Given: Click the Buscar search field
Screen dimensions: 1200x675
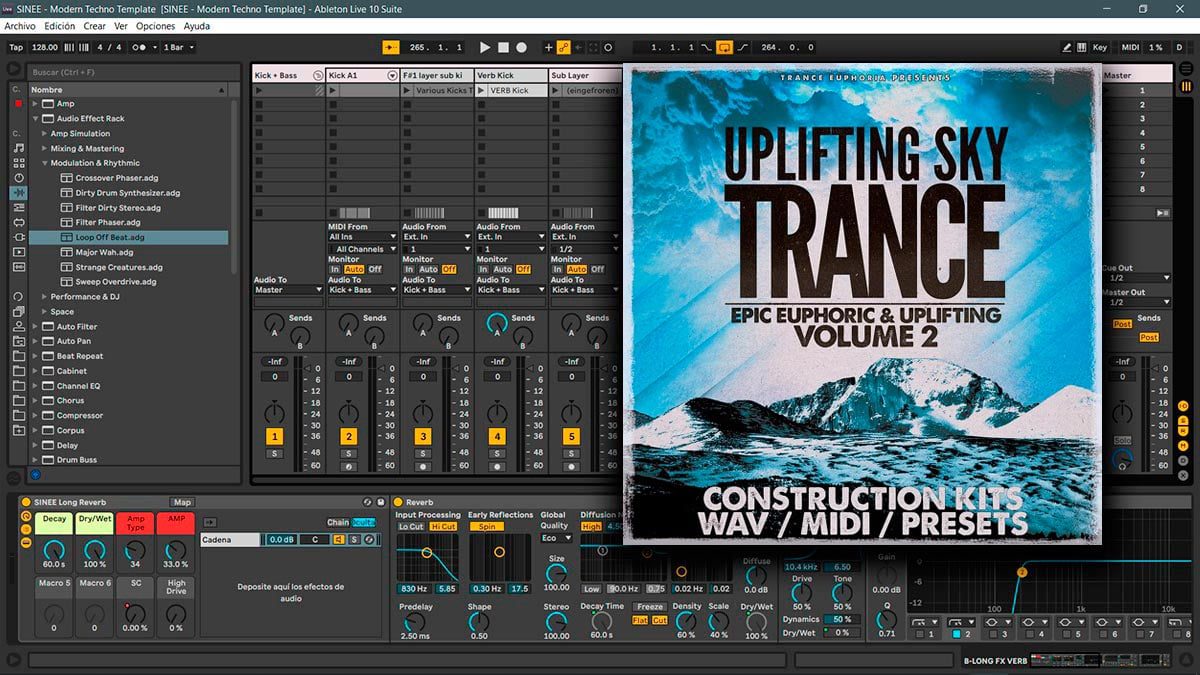Looking at the screenshot, I should pyautogui.click(x=135, y=72).
